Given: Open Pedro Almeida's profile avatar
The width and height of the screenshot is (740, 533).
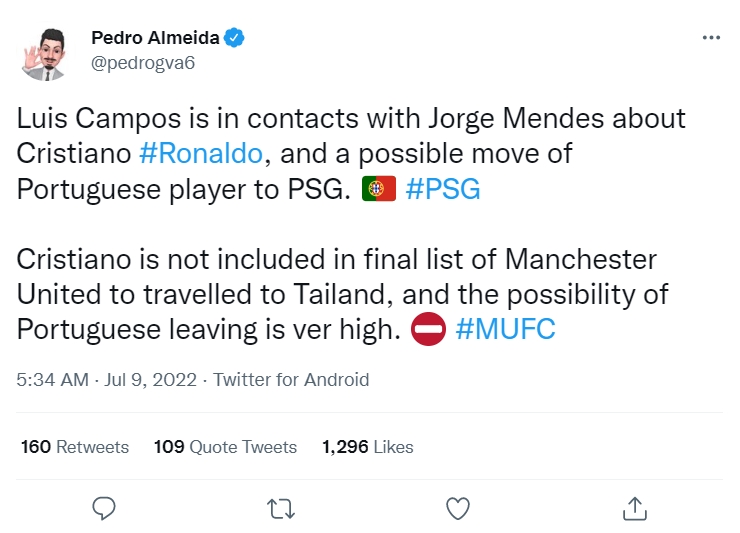Looking at the screenshot, I should [47, 52].
